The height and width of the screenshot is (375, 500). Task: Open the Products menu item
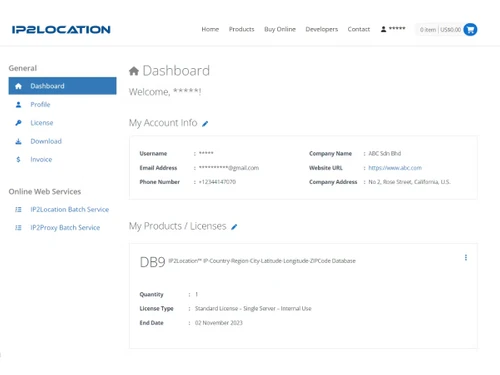[x=241, y=29]
